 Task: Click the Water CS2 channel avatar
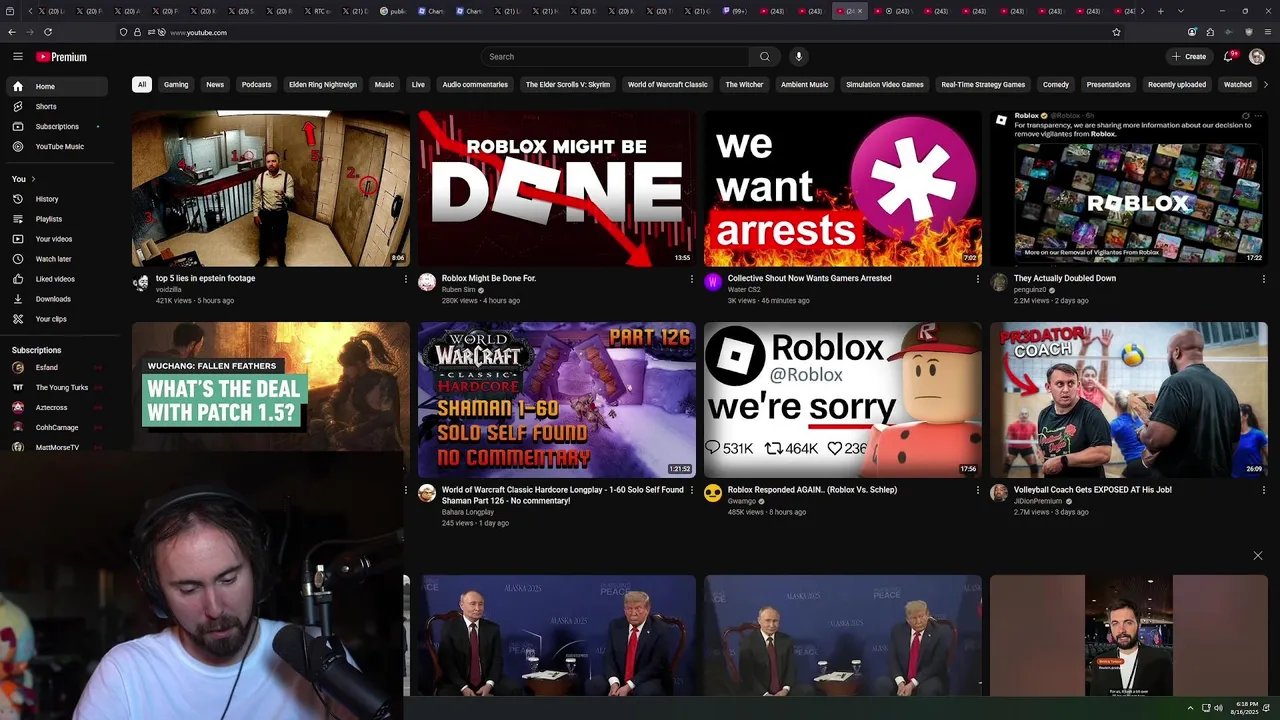(713, 282)
